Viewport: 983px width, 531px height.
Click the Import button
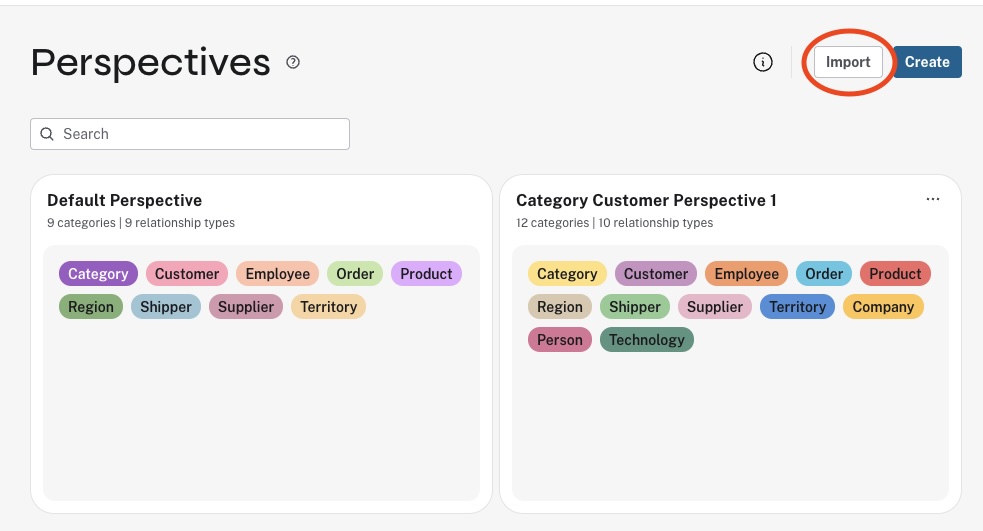[x=848, y=62]
